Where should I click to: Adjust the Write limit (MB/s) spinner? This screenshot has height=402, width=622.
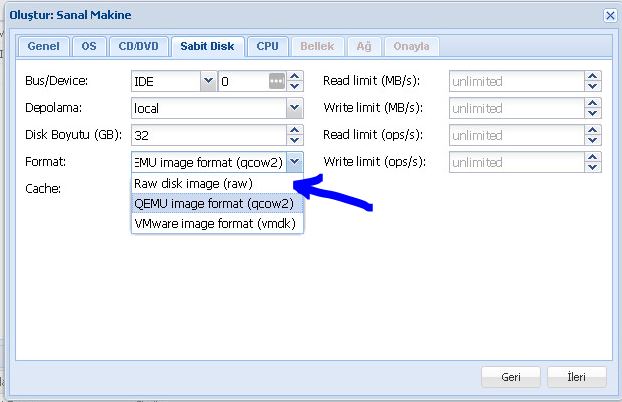click(x=594, y=108)
